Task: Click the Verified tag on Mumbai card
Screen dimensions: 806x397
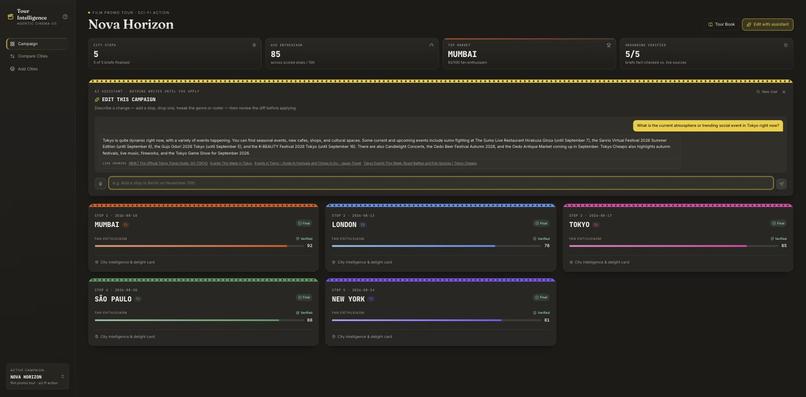Action: 304,239
